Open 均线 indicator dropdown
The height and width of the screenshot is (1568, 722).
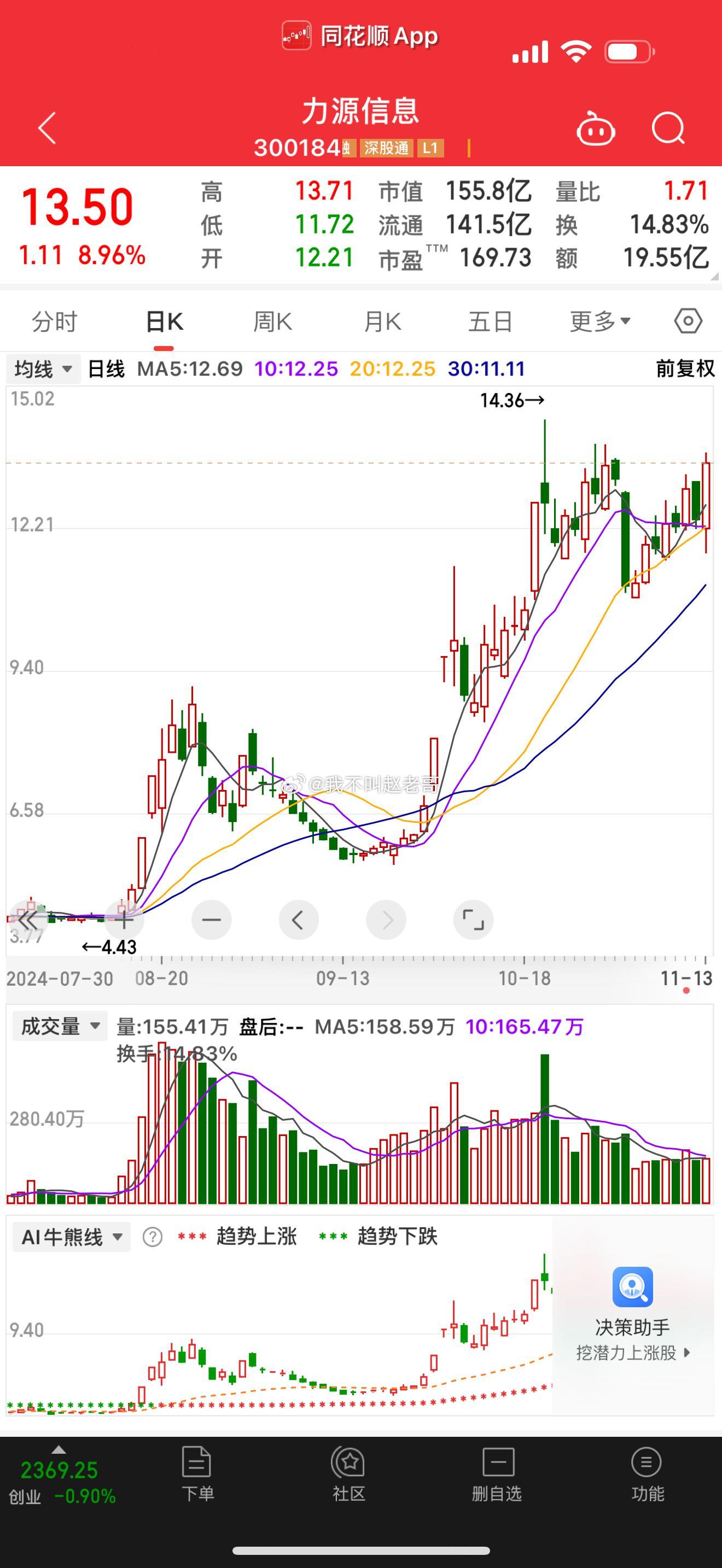click(43, 369)
